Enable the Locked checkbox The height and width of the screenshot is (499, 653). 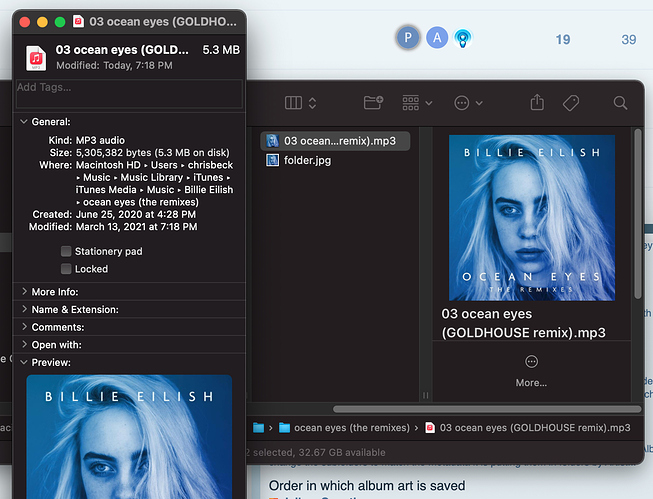[66, 269]
